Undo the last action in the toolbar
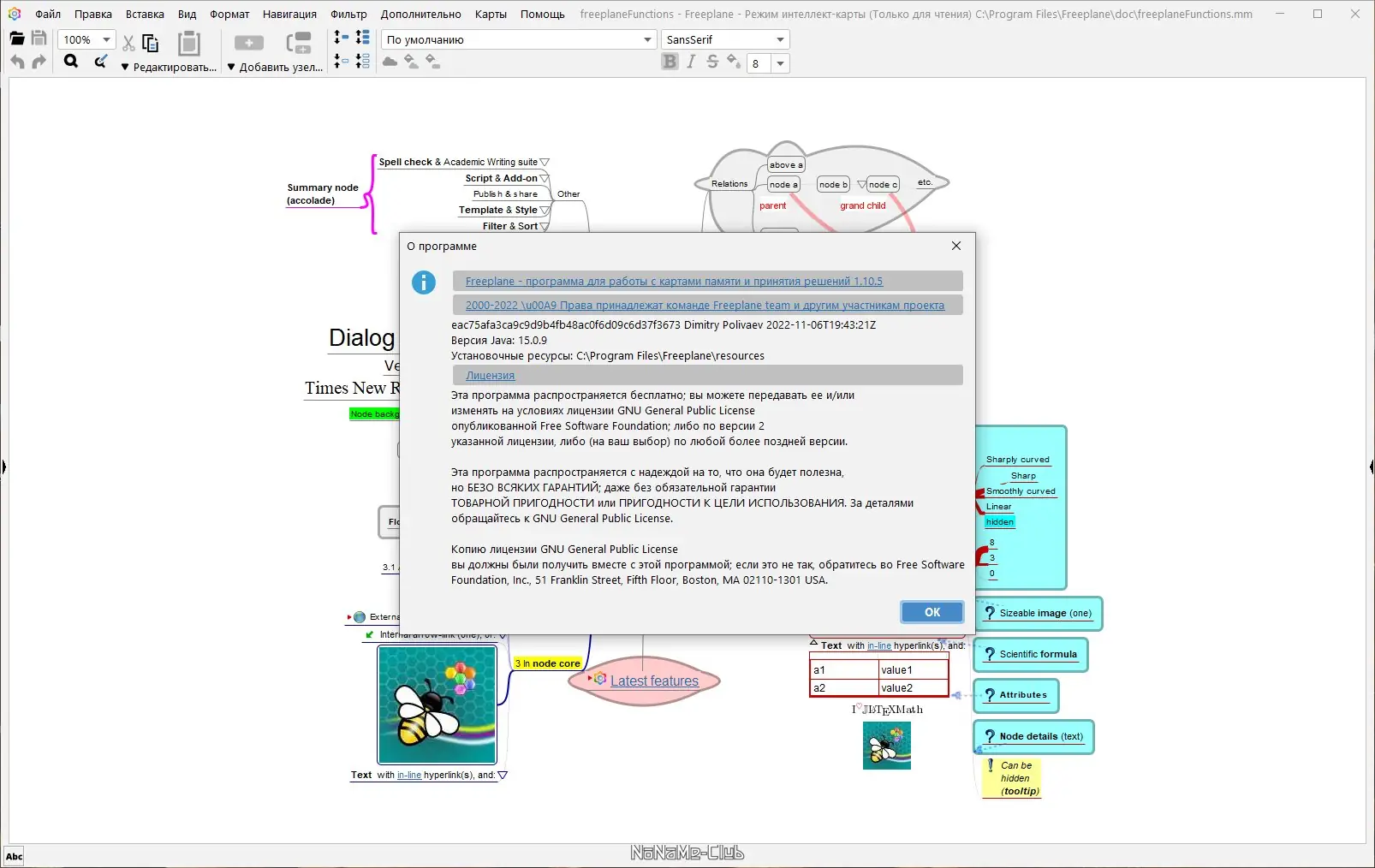This screenshot has width=1375, height=868. pyautogui.click(x=17, y=62)
